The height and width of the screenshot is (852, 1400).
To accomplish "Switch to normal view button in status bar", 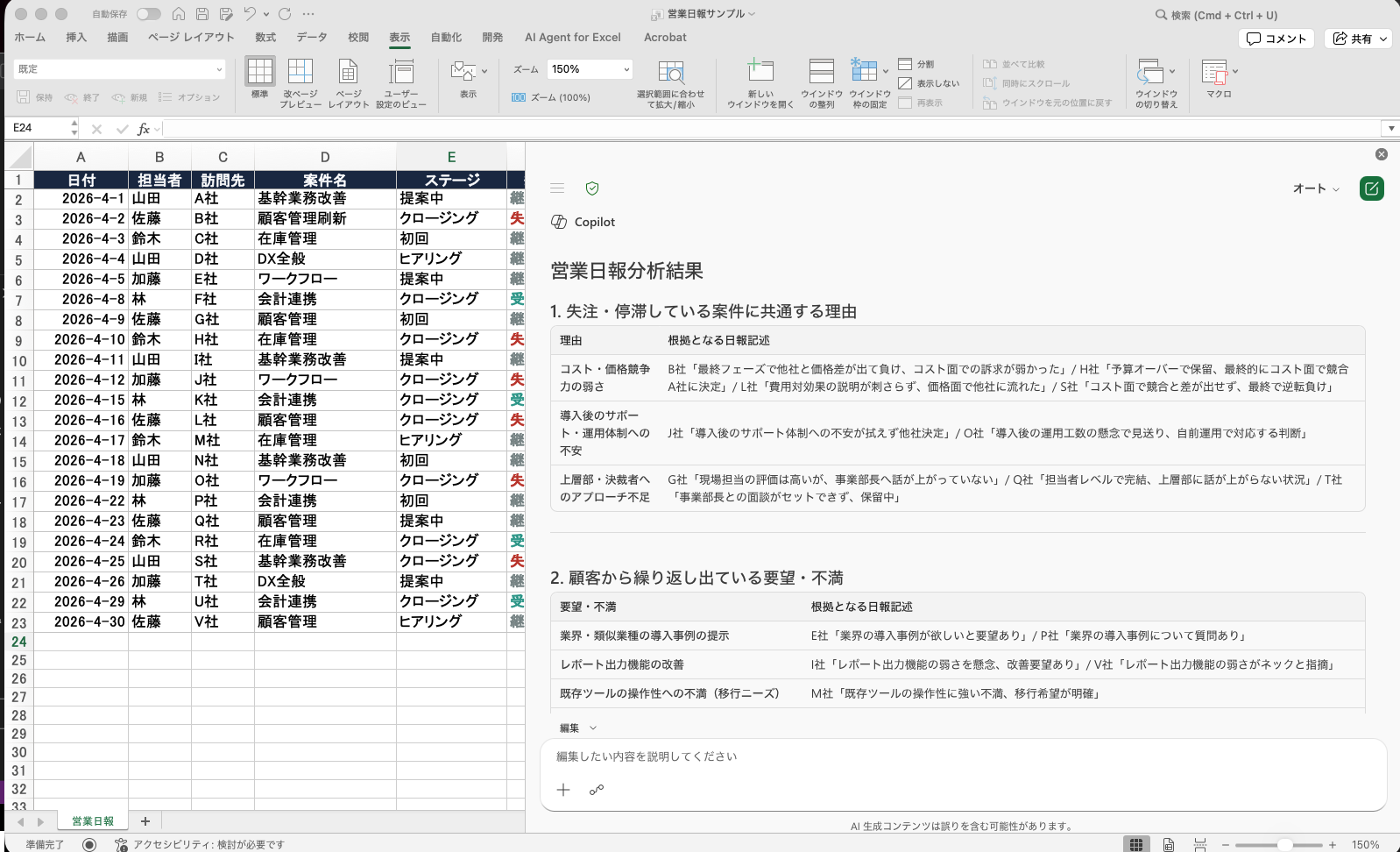I will pos(1136,844).
